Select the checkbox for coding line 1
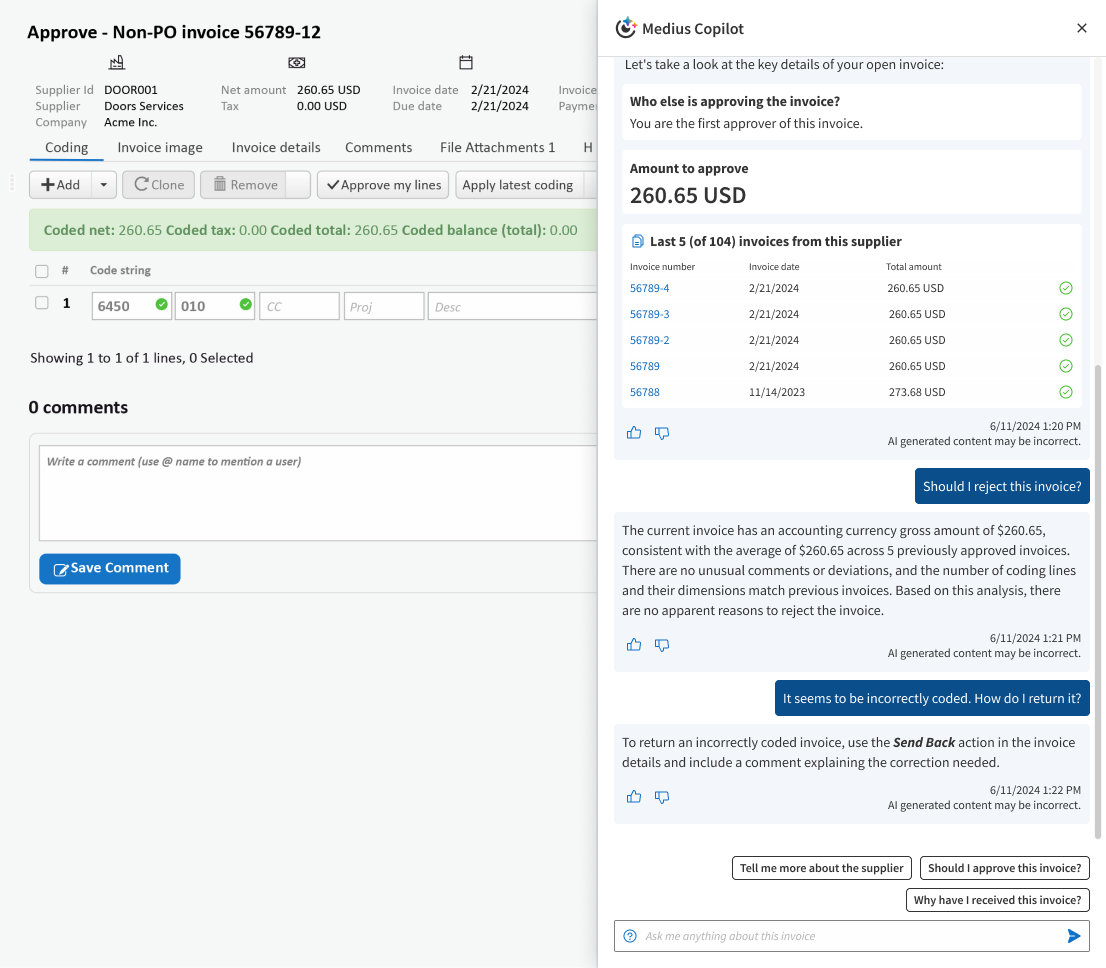1106x968 pixels. tap(41, 303)
